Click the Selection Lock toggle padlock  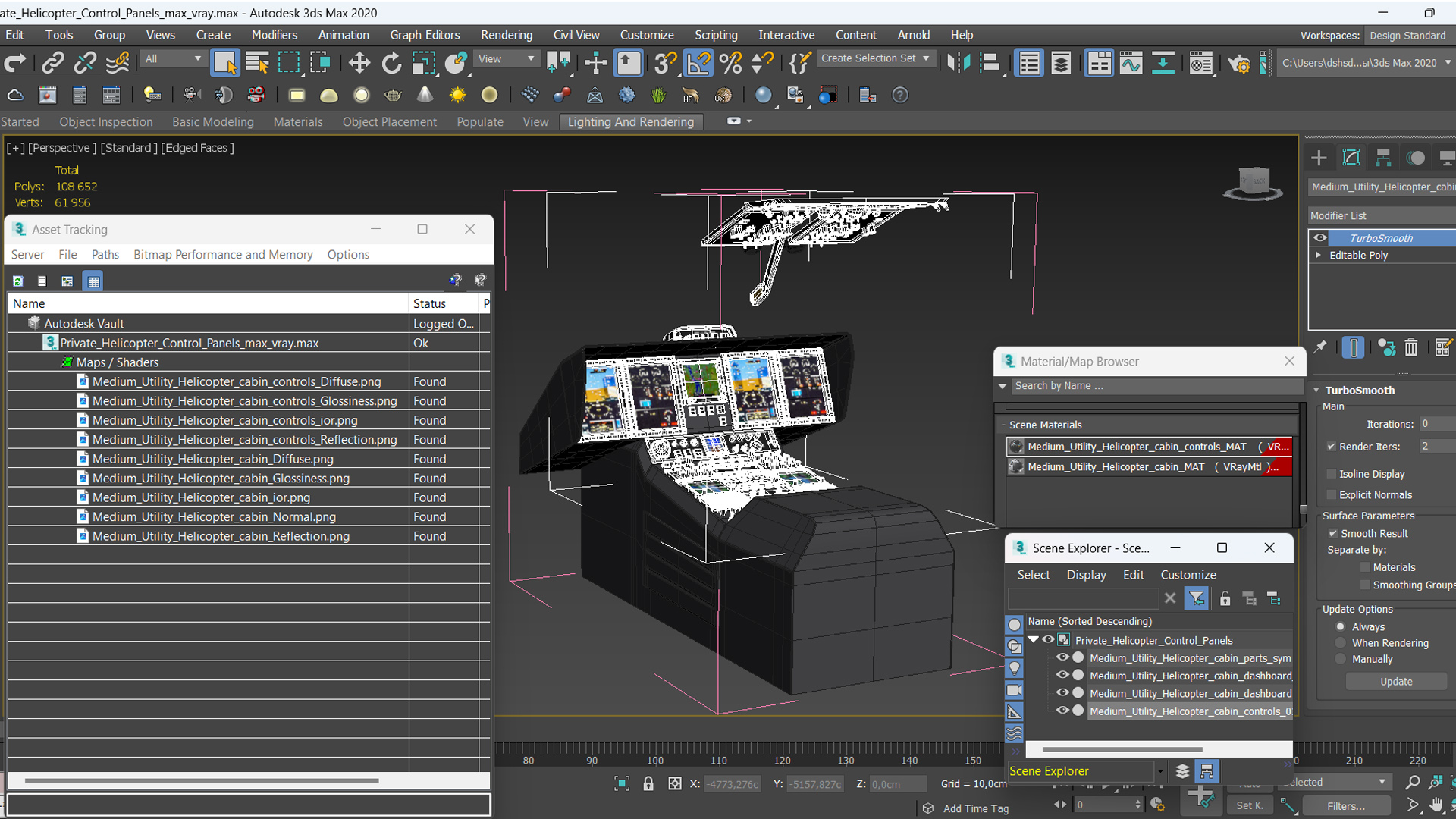point(648,784)
